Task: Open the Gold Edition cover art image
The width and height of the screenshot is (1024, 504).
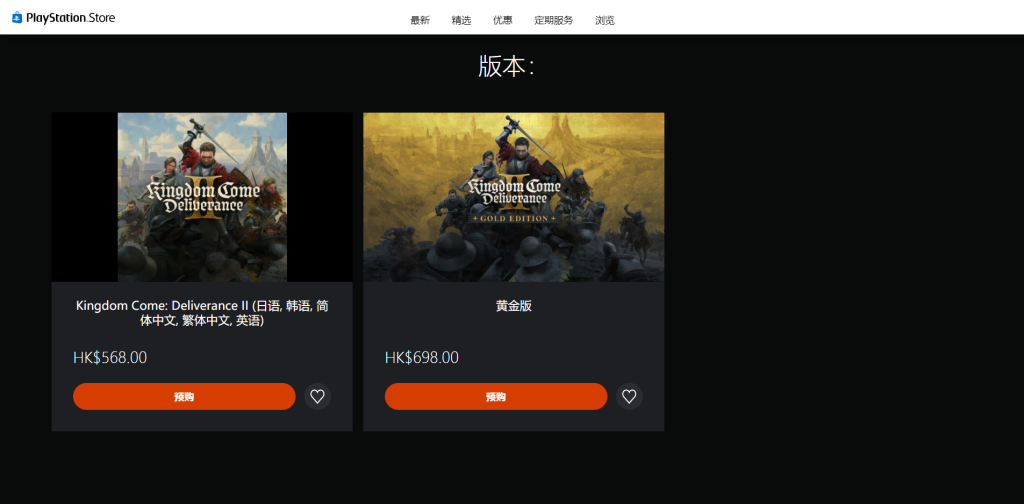Action: pos(514,197)
